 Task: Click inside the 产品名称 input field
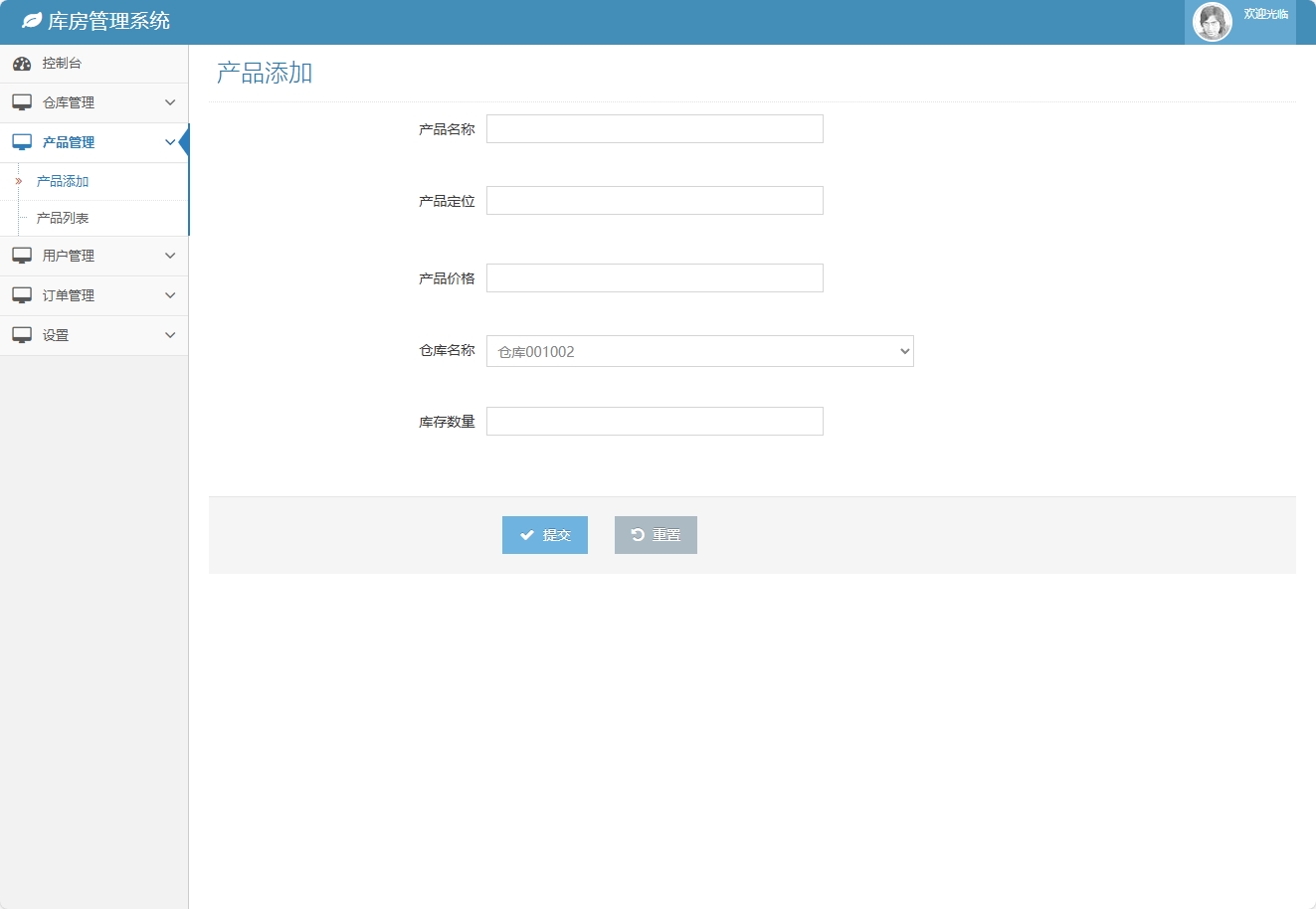pyautogui.click(x=654, y=128)
